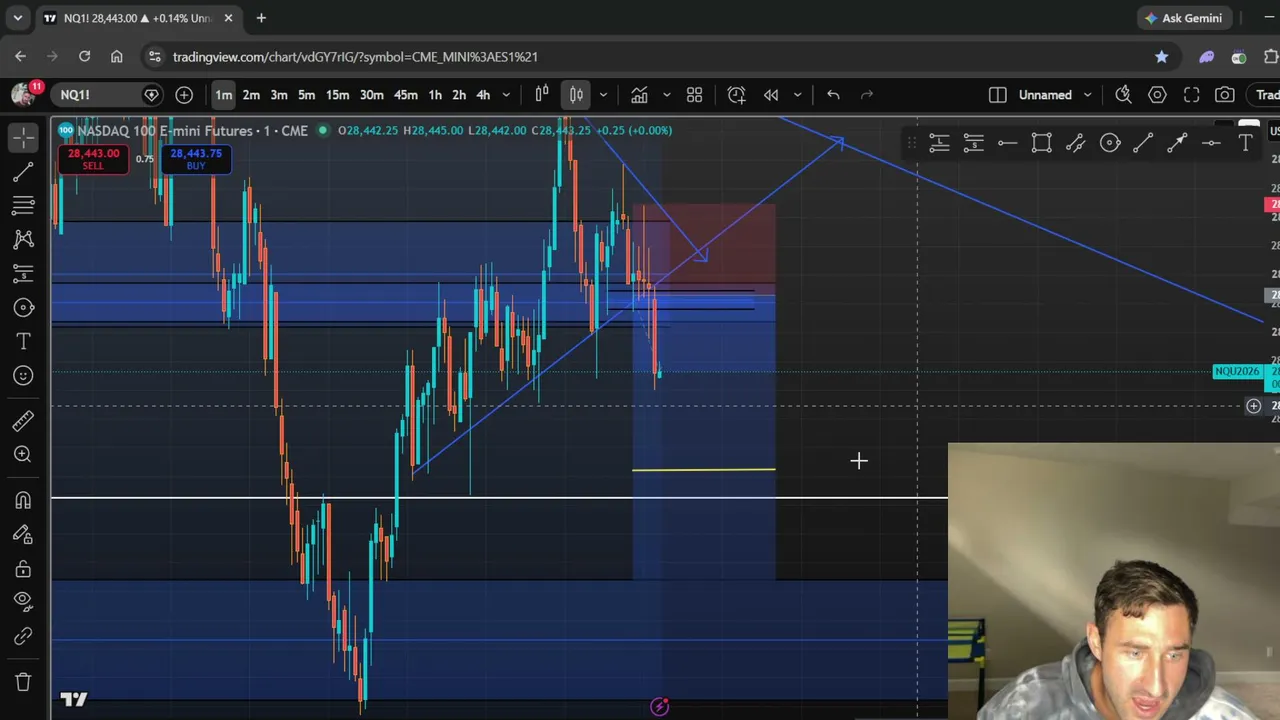Select the 2h interval
The image size is (1280, 720).
click(459, 95)
